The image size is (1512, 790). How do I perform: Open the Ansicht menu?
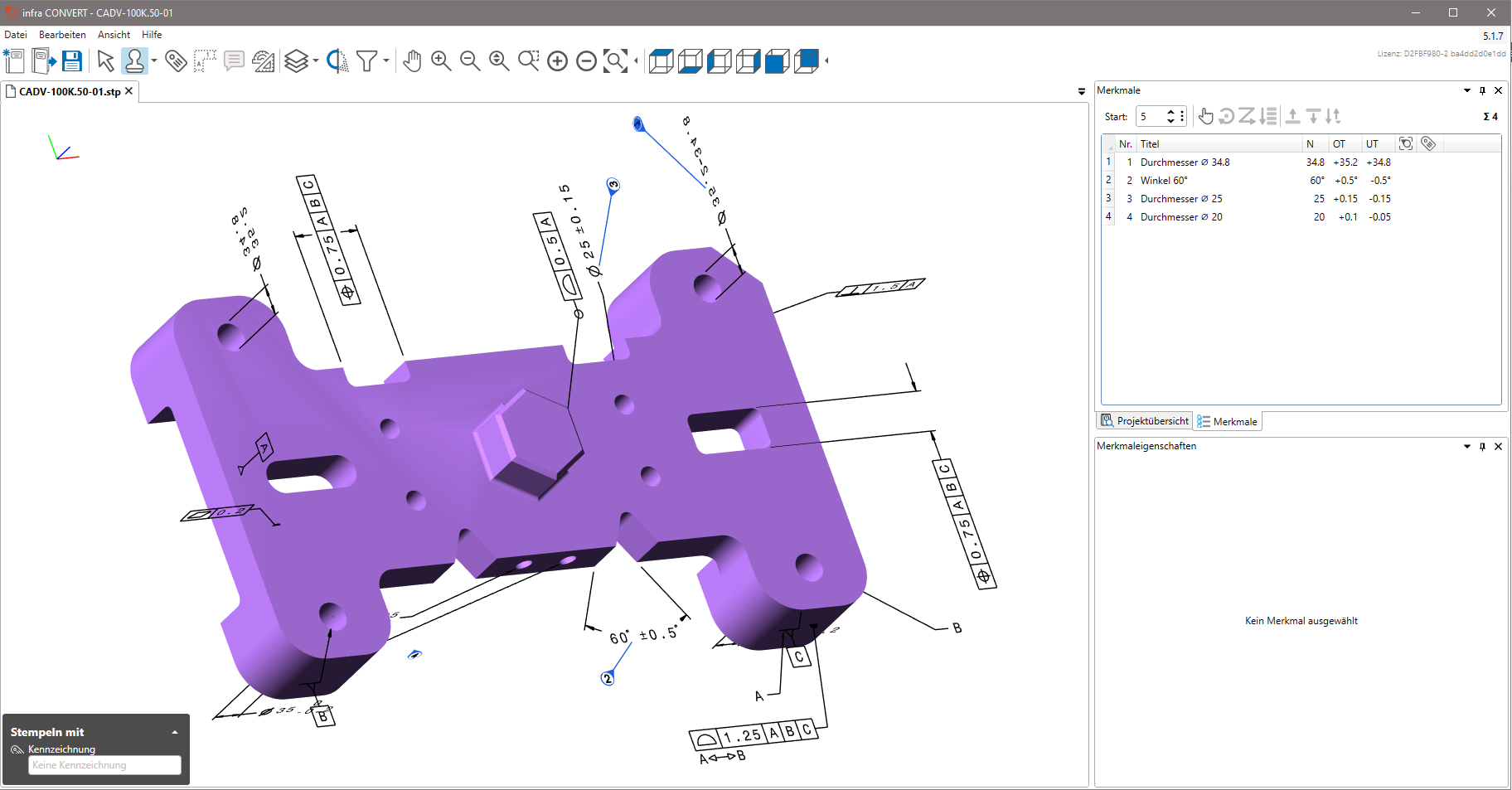point(114,35)
